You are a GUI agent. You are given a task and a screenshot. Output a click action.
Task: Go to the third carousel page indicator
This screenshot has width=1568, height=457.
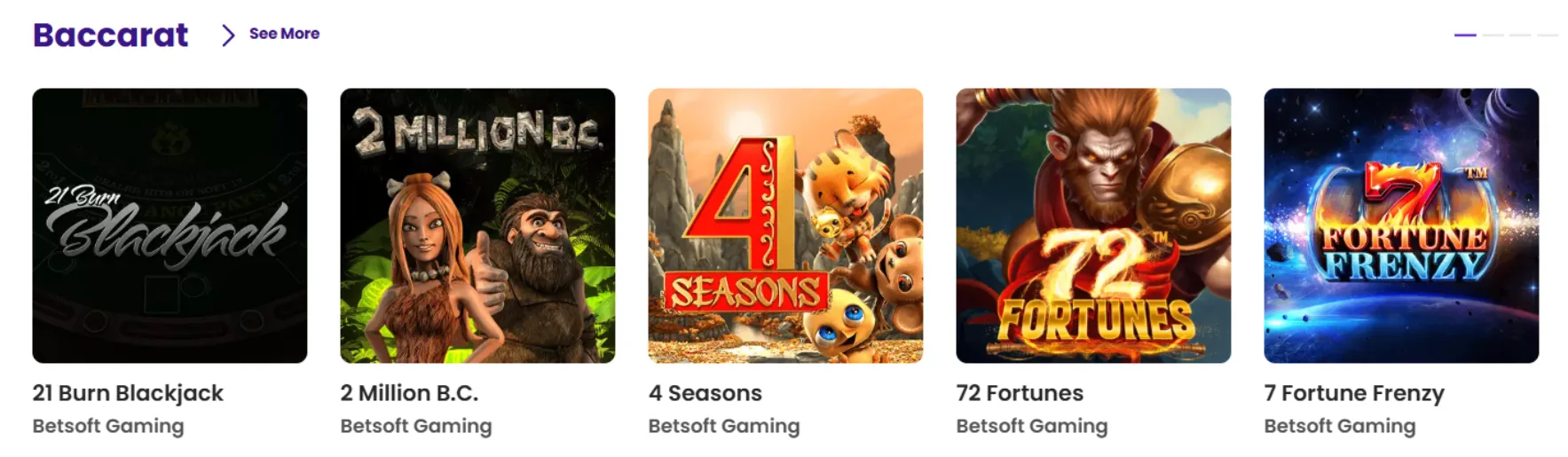pos(1520,35)
